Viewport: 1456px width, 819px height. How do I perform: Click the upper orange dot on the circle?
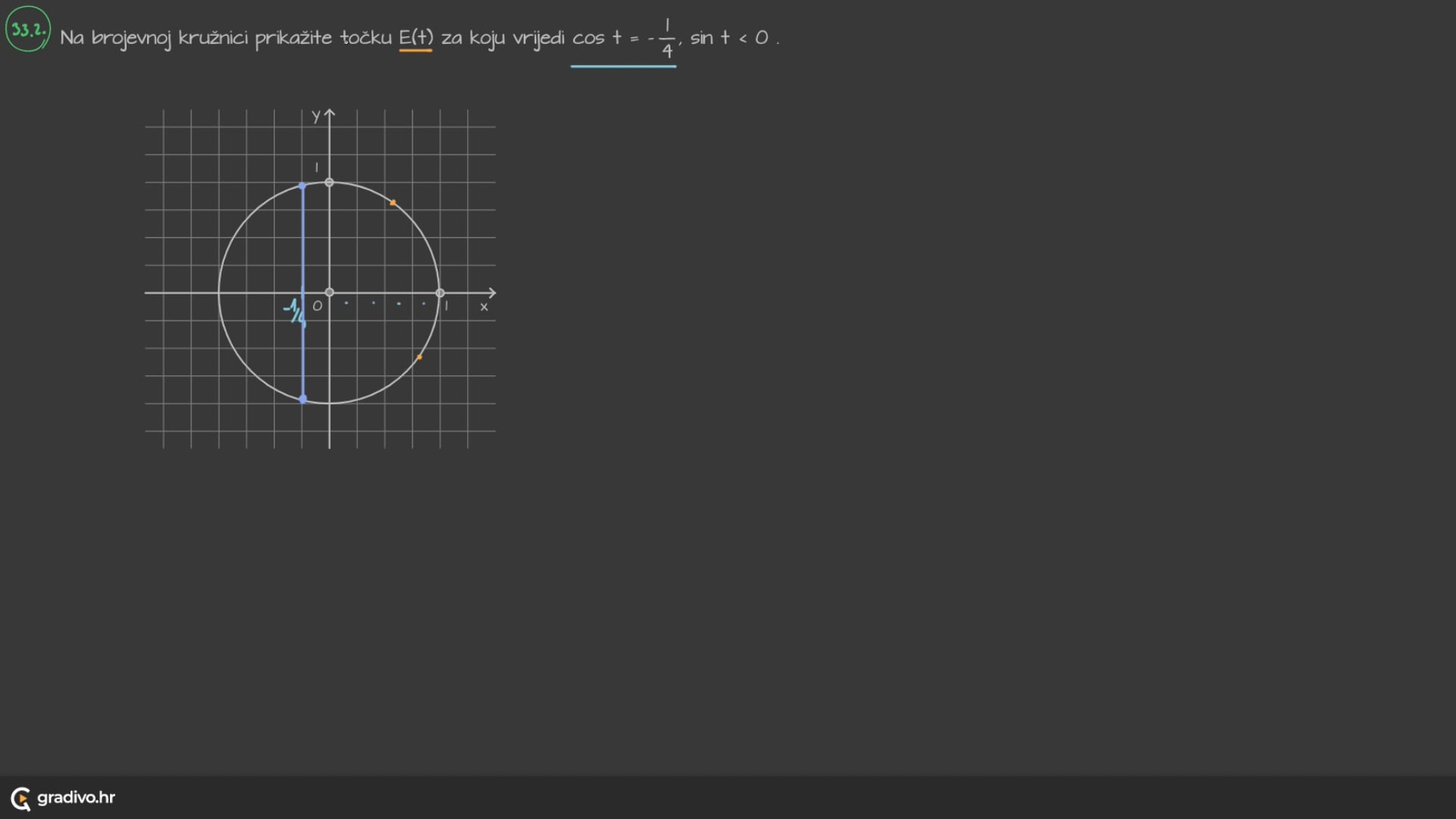(x=392, y=202)
